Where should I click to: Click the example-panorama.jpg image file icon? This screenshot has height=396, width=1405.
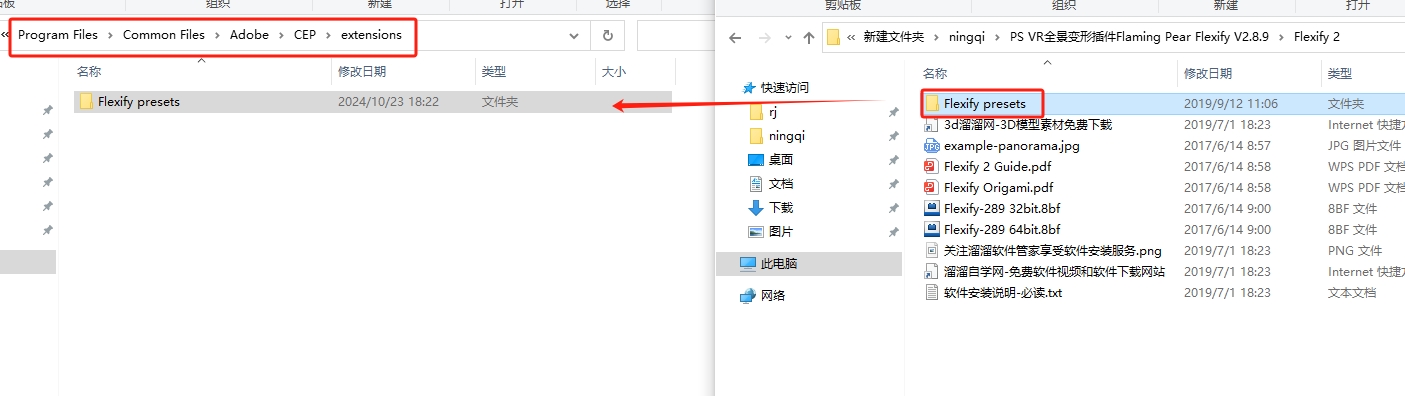pyautogui.click(x=932, y=146)
